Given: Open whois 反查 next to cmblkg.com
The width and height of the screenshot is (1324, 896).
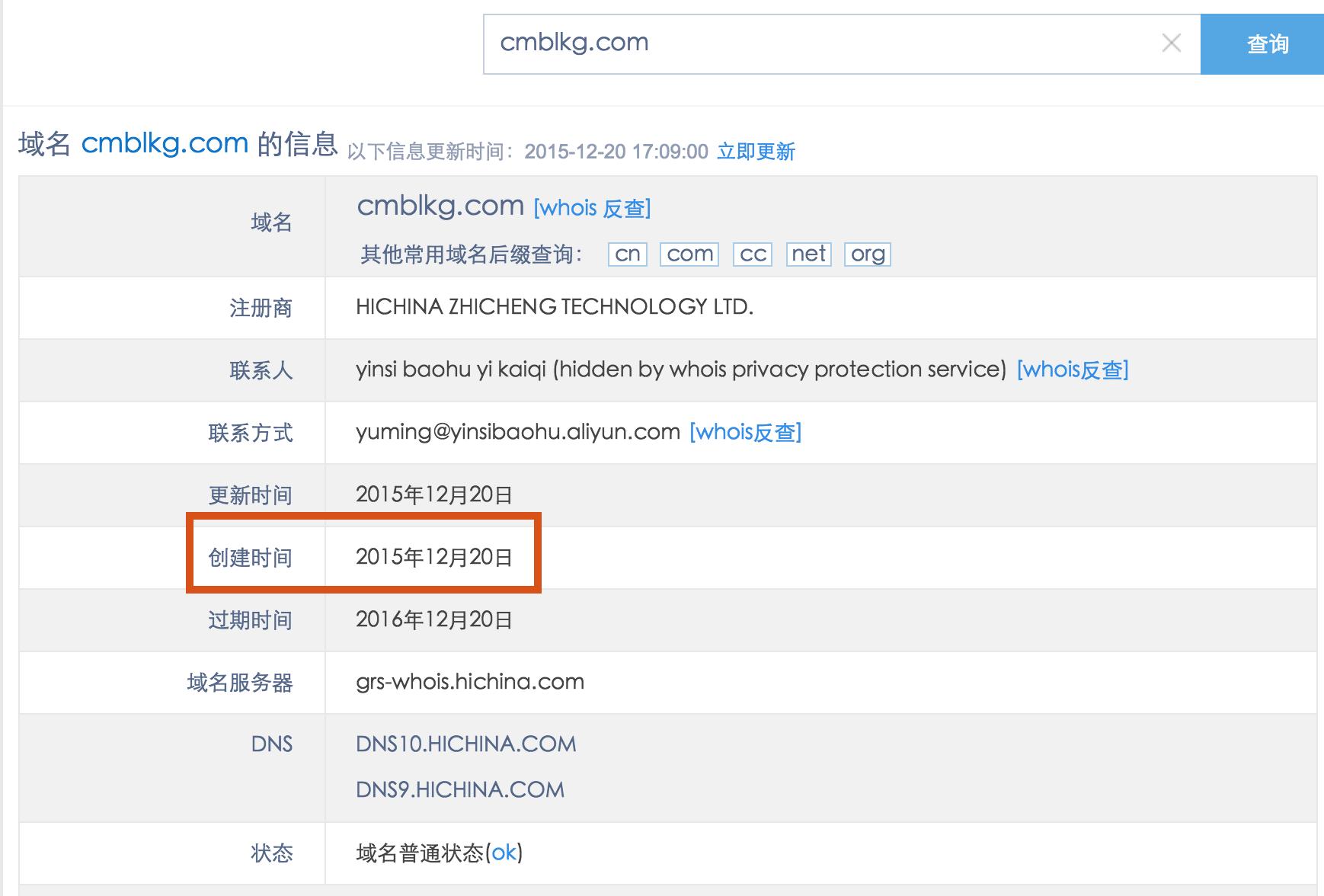Looking at the screenshot, I should [593, 207].
